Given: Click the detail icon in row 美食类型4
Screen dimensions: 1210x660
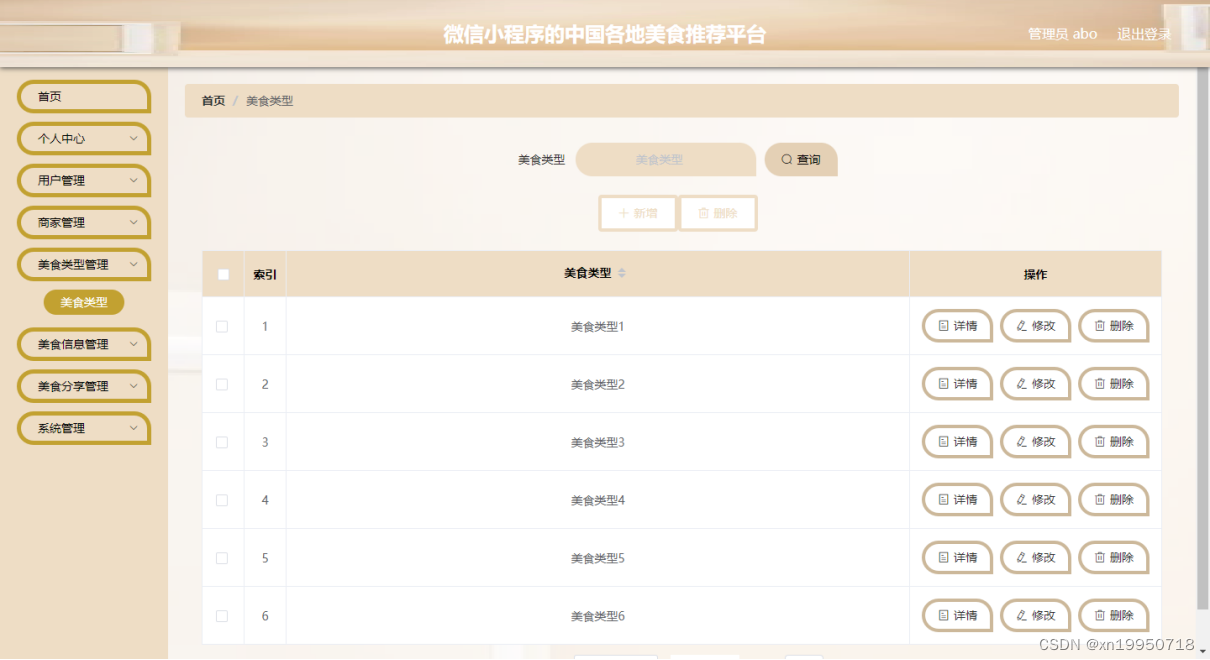Looking at the screenshot, I should point(943,500).
